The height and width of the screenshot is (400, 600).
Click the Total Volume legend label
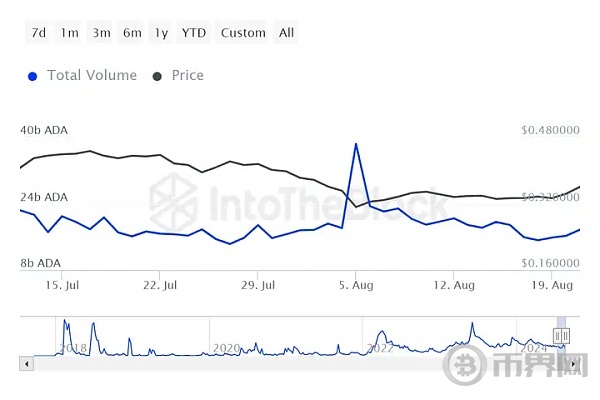(90, 76)
